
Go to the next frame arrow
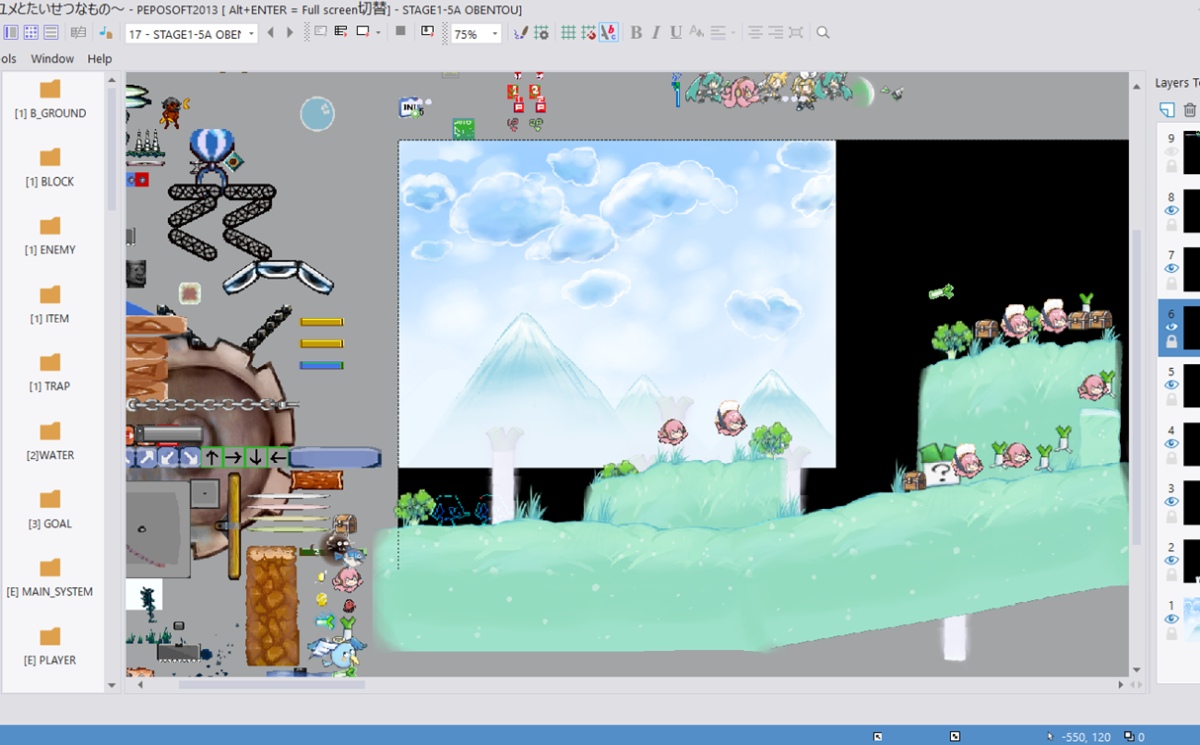click(x=290, y=33)
